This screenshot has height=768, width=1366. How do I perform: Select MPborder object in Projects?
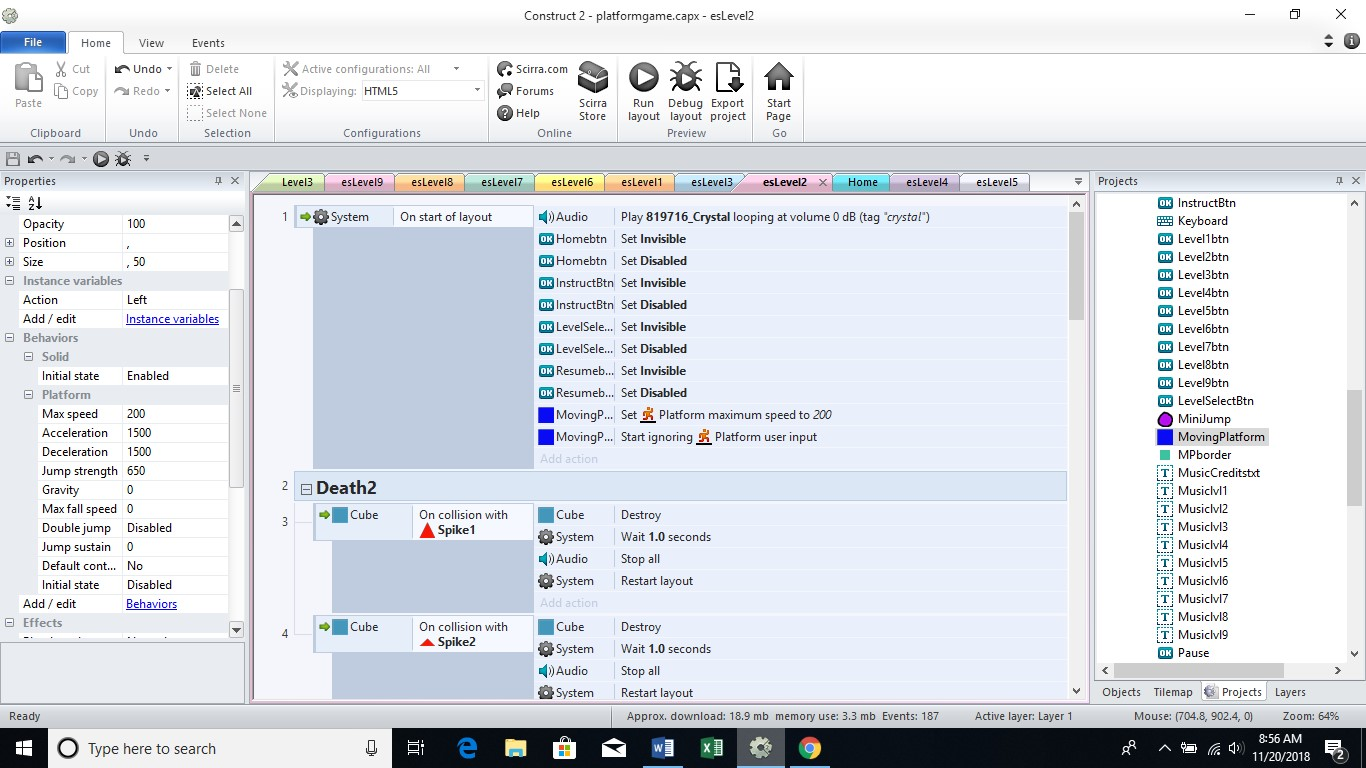coord(1194,455)
